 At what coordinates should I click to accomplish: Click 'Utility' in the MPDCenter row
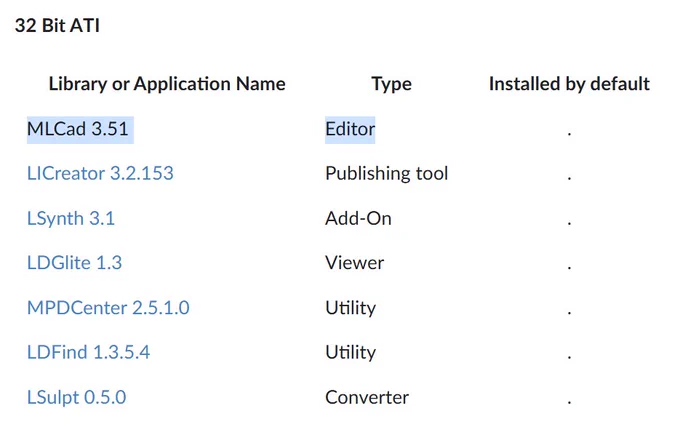[351, 308]
